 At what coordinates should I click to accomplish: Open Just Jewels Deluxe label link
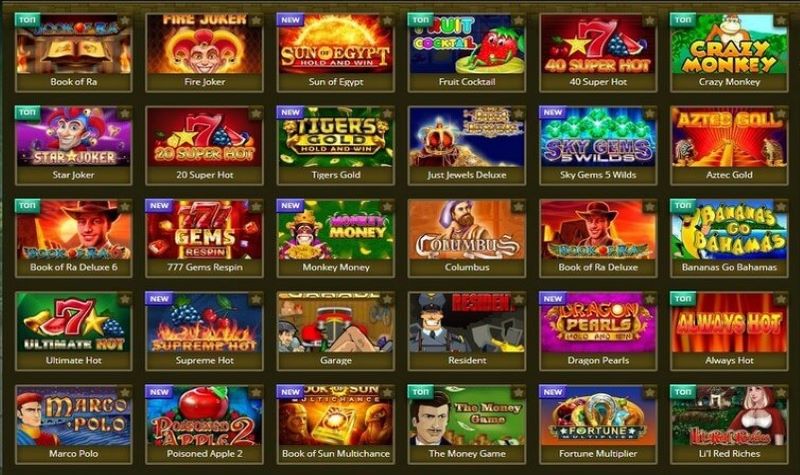pos(467,174)
